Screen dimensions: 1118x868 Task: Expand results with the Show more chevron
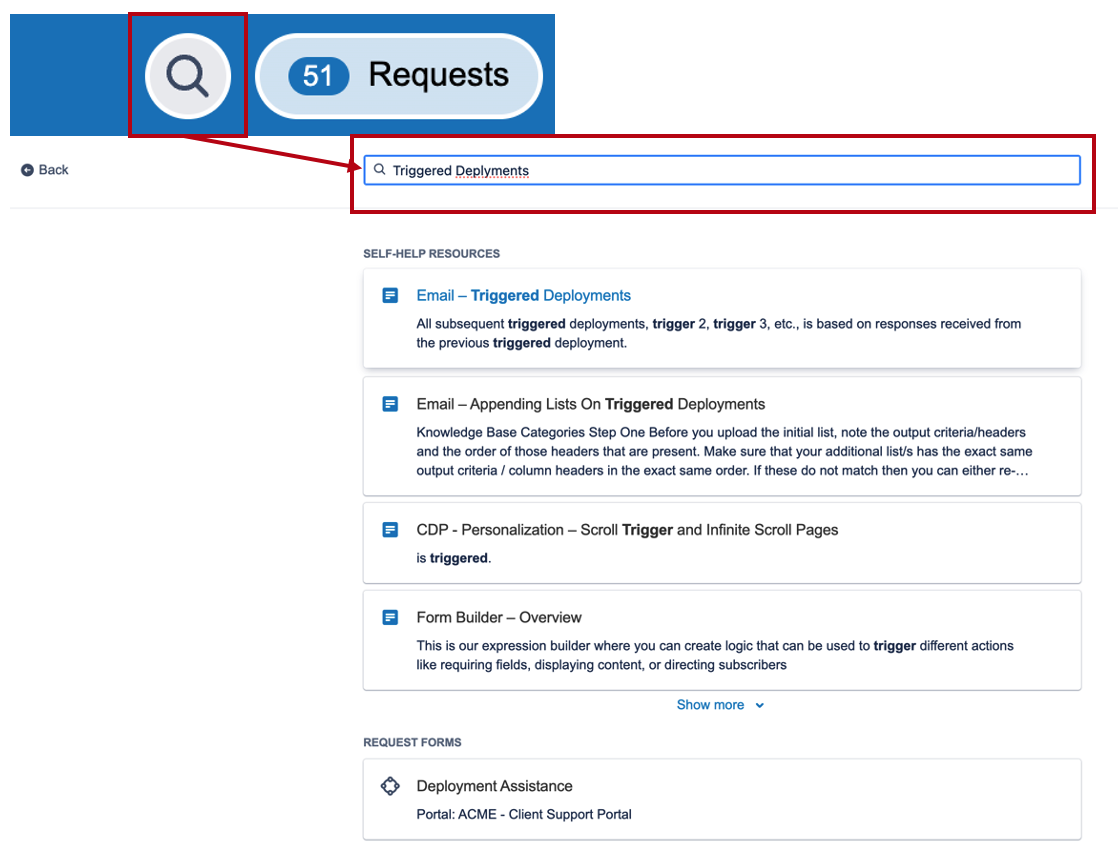tap(760, 705)
